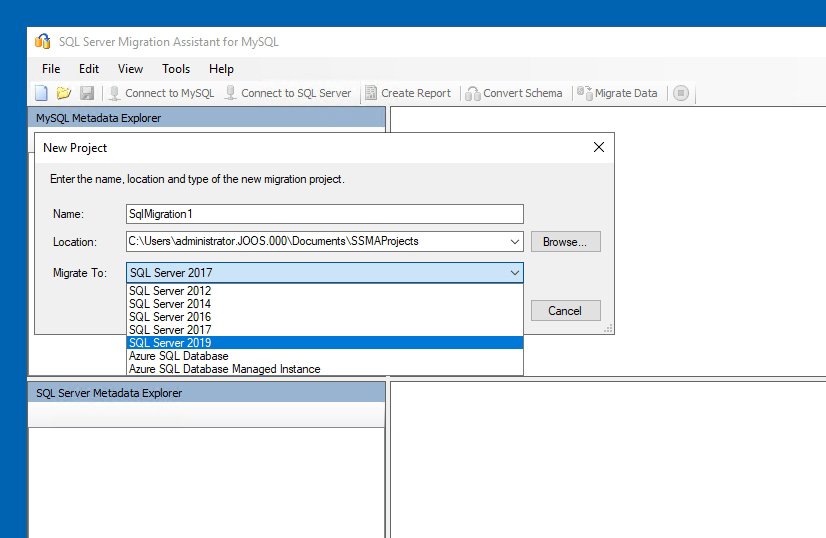Click the Open Project folder icon
Image resolution: width=826 pixels, height=538 pixels.
pyautogui.click(x=64, y=93)
